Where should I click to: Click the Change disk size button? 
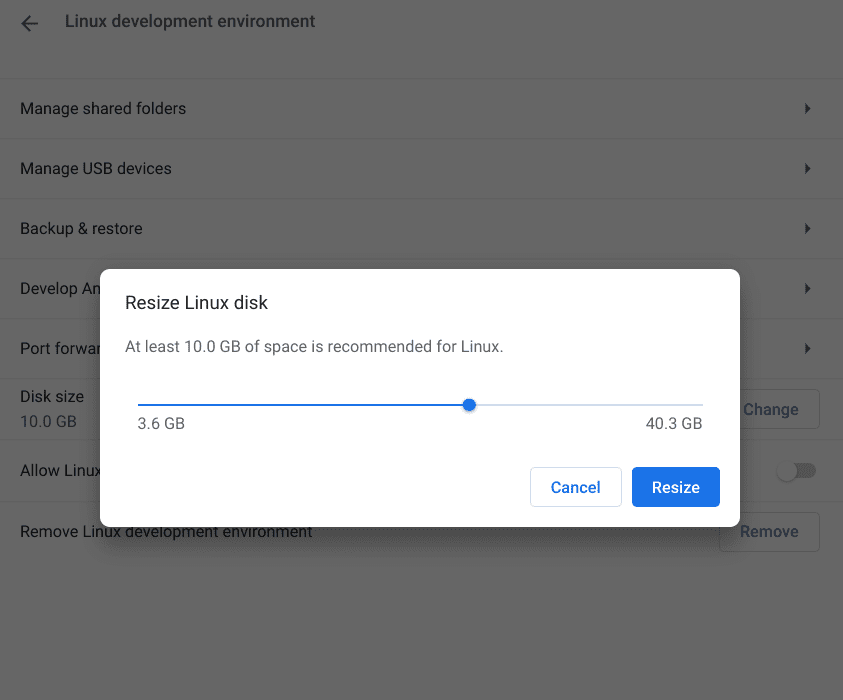tap(779, 409)
